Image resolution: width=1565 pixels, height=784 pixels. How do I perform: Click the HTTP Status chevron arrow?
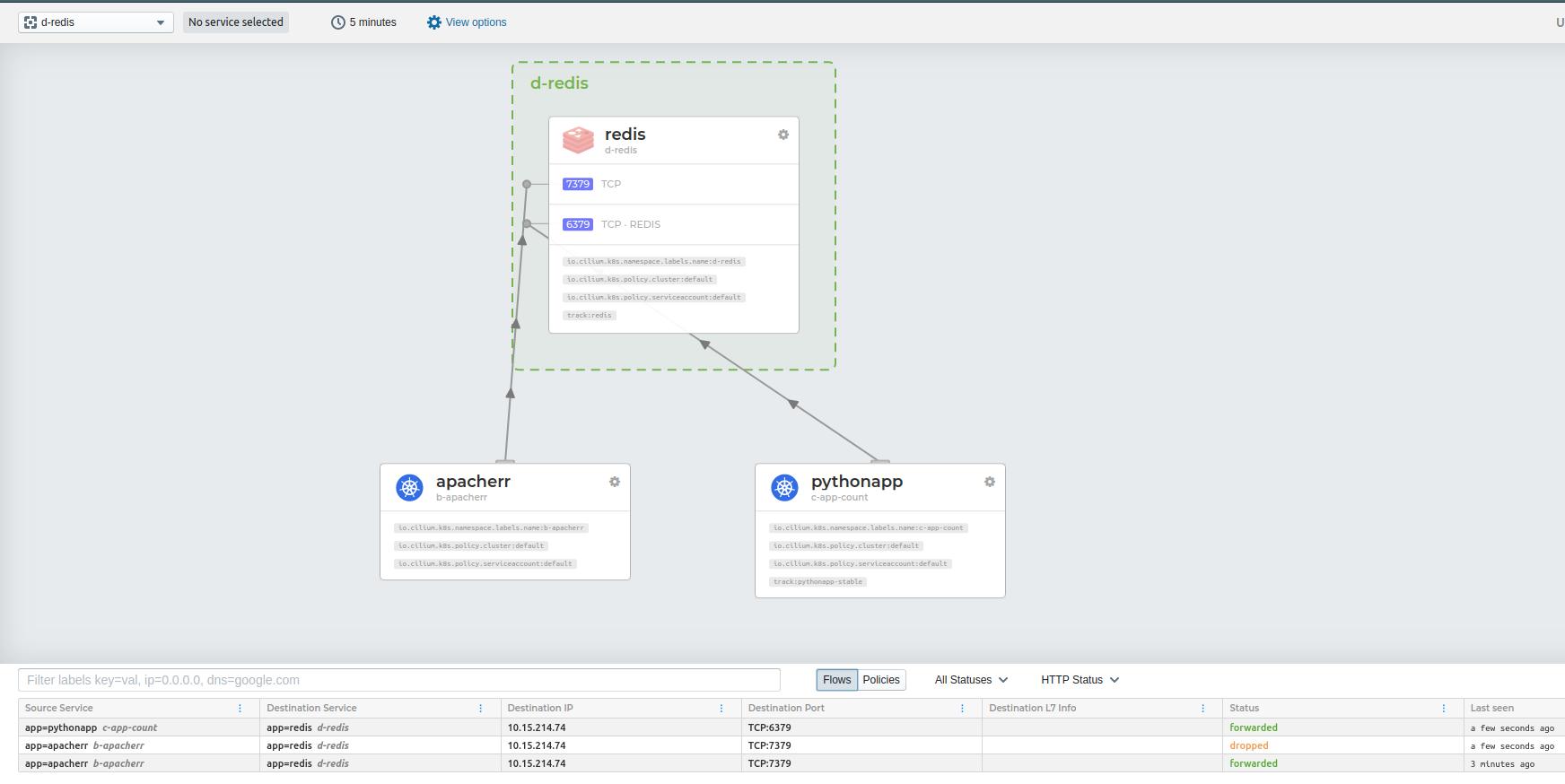pyautogui.click(x=1115, y=680)
